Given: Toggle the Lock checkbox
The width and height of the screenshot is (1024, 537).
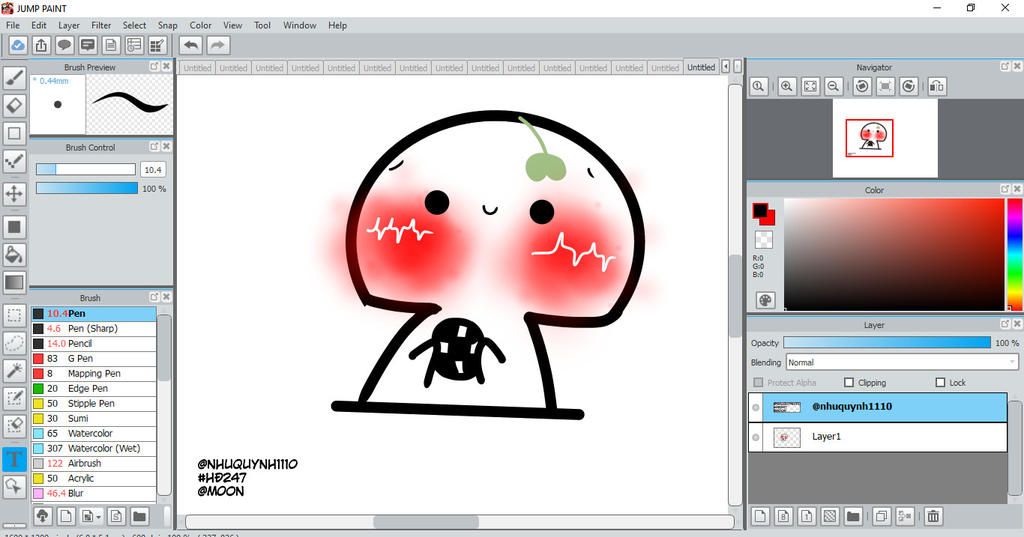Looking at the screenshot, I should pyautogui.click(x=940, y=382).
